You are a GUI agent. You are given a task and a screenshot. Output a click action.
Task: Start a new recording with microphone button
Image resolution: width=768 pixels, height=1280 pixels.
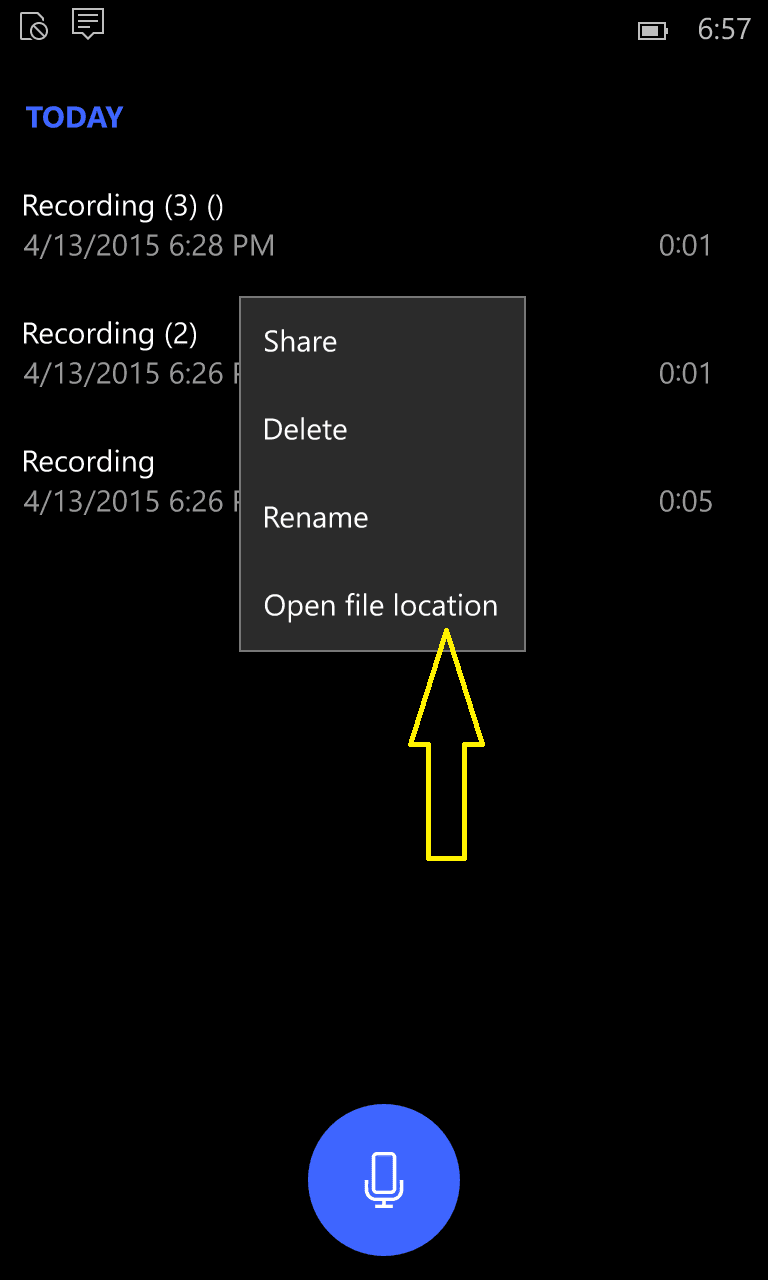coord(384,1180)
